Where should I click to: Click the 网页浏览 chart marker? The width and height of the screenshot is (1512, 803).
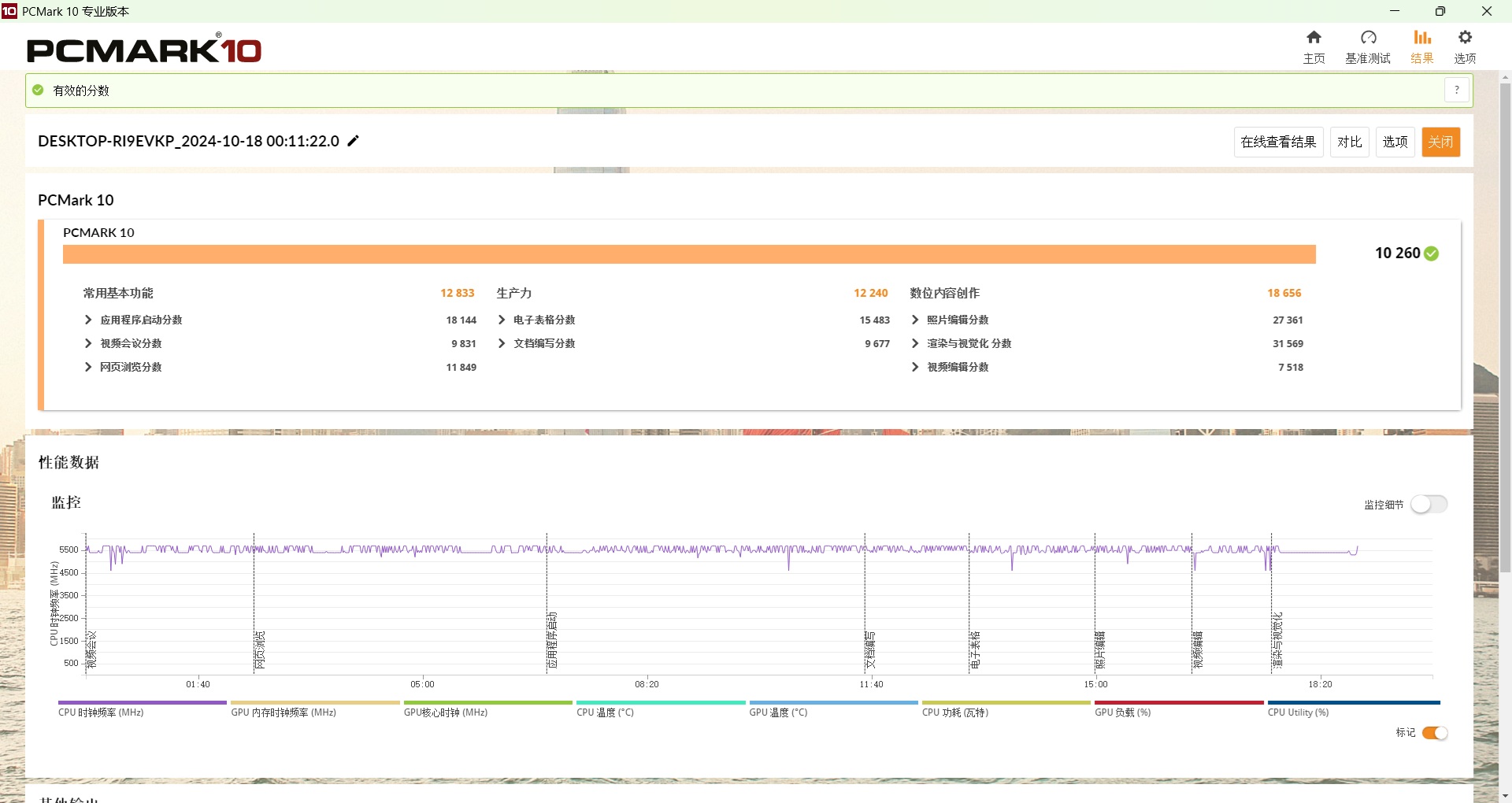click(x=260, y=649)
